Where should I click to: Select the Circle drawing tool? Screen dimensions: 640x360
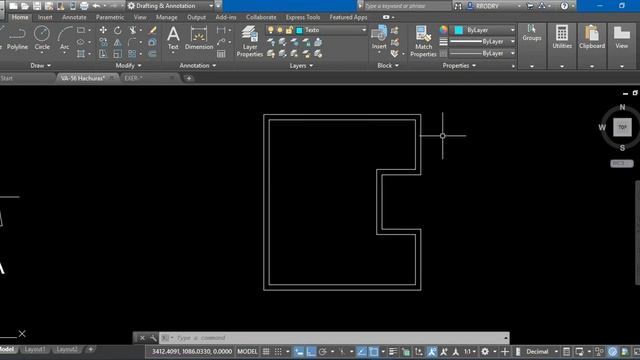(x=42, y=38)
